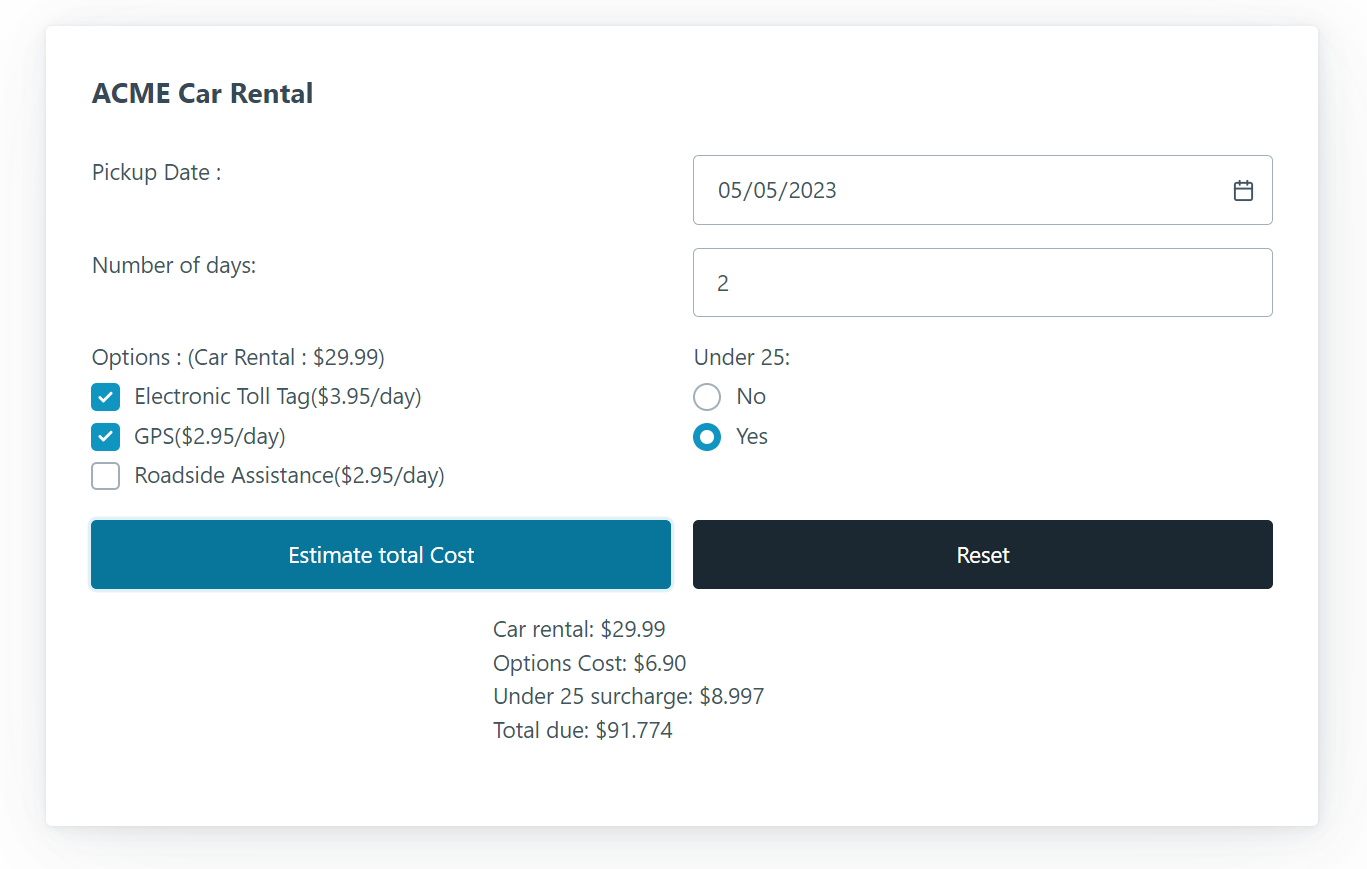Screen dimensions: 1367x869
Task: Click the Options pricing label
Action: click(x=238, y=357)
